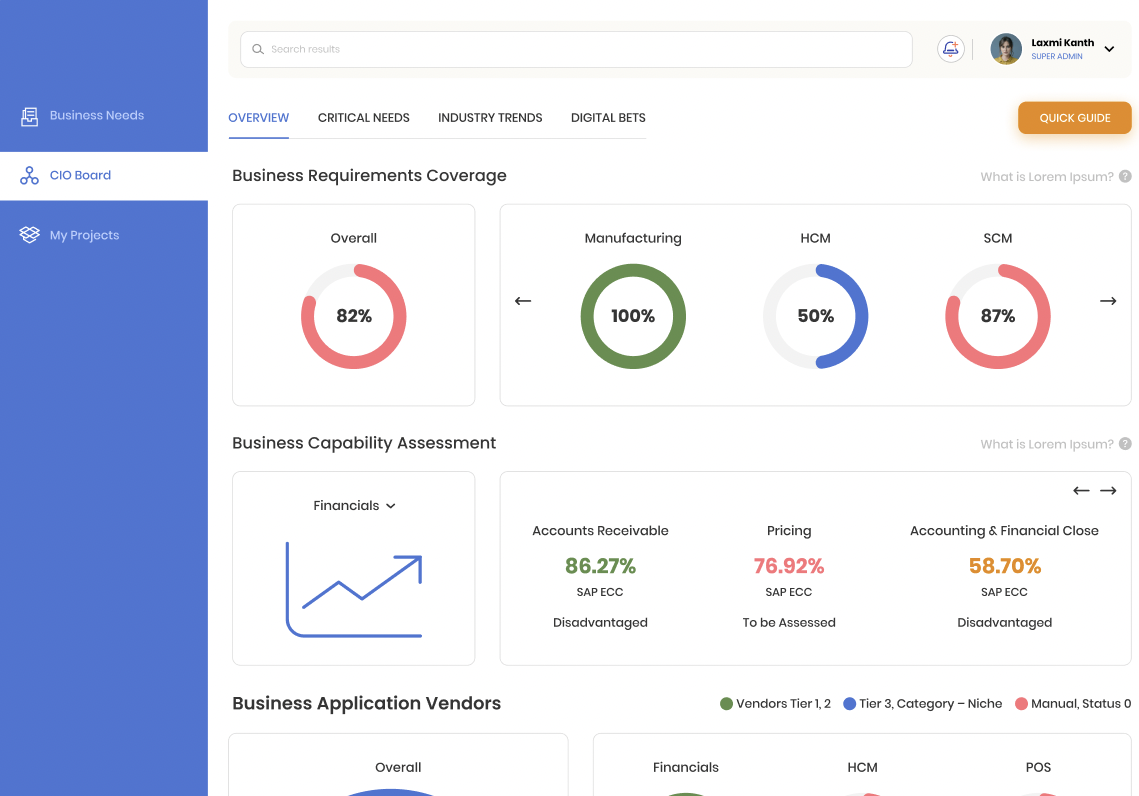Click red Manual, Status 0 legend dot
The image size is (1139, 796).
pyautogui.click(x=1021, y=704)
